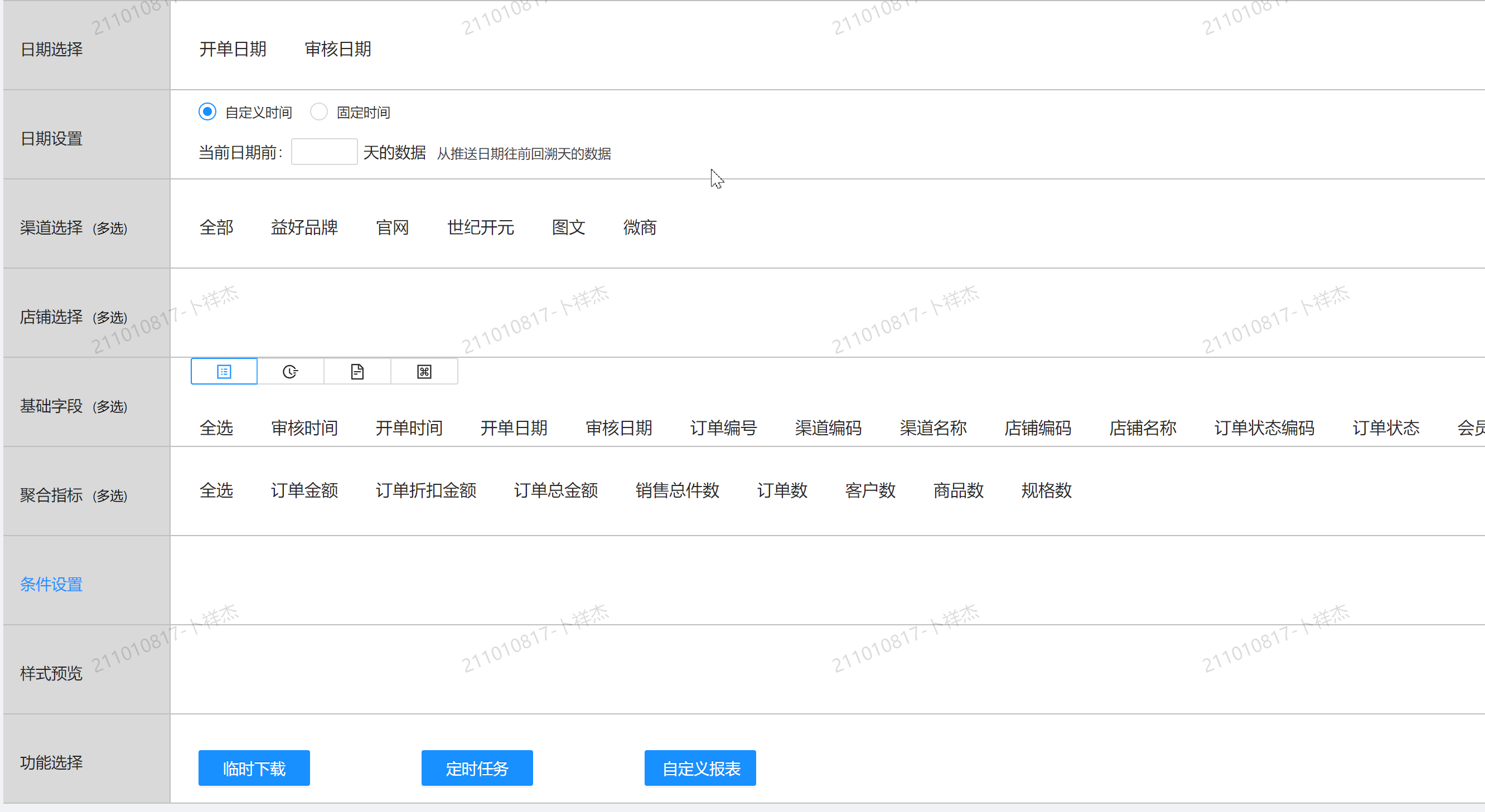The width and height of the screenshot is (1485, 812).
Task: Select 全部 channel option
Action: (216, 227)
